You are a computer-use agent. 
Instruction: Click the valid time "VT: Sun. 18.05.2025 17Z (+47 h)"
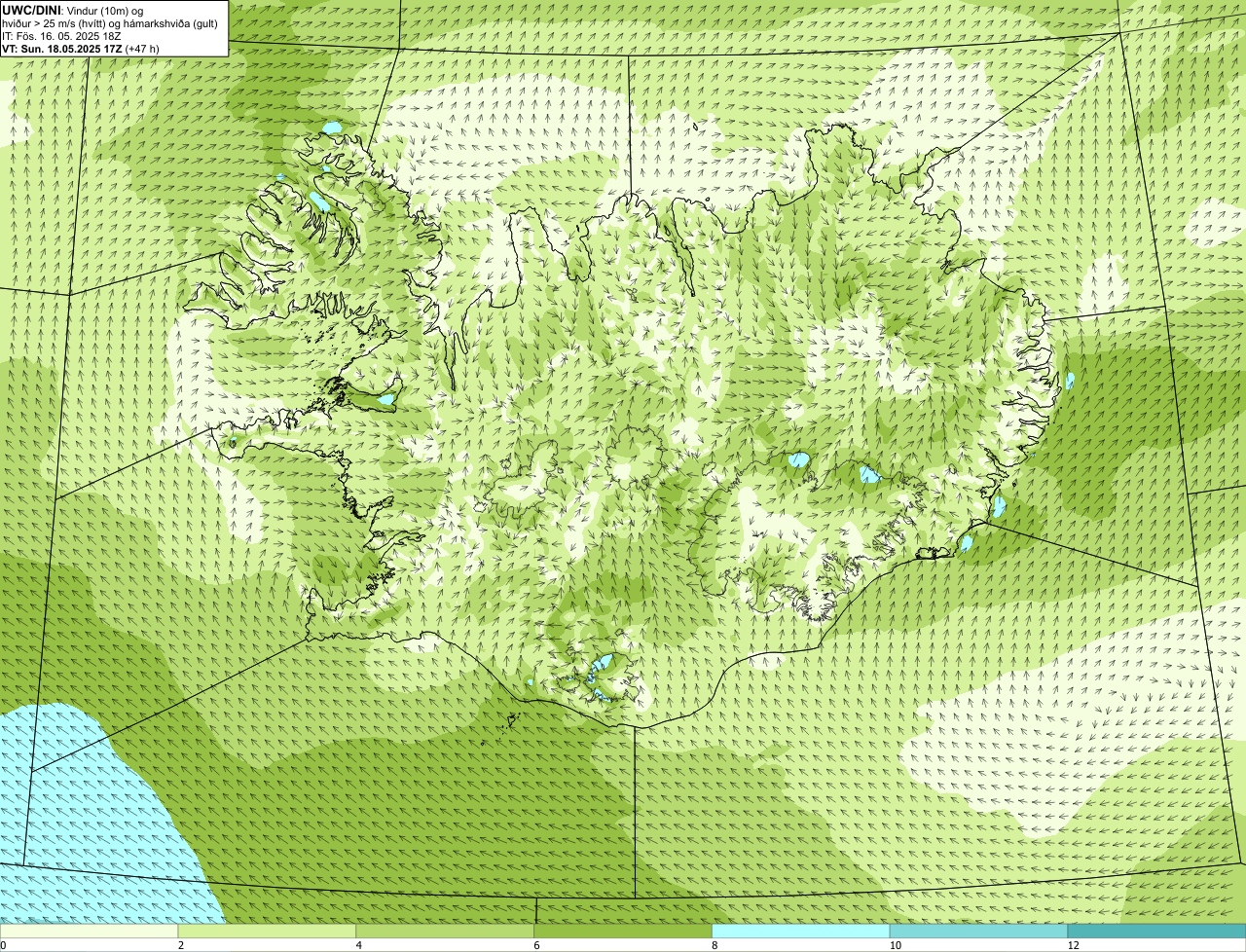81,48
